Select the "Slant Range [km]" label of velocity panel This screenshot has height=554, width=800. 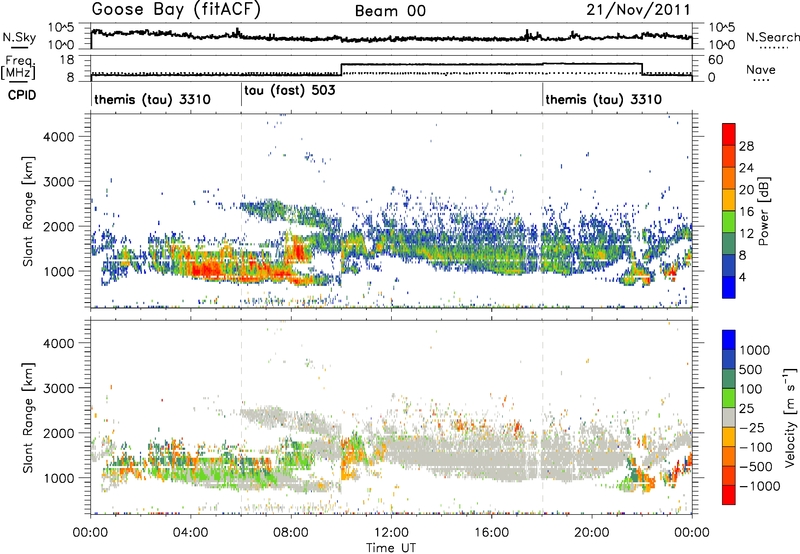(28, 418)
